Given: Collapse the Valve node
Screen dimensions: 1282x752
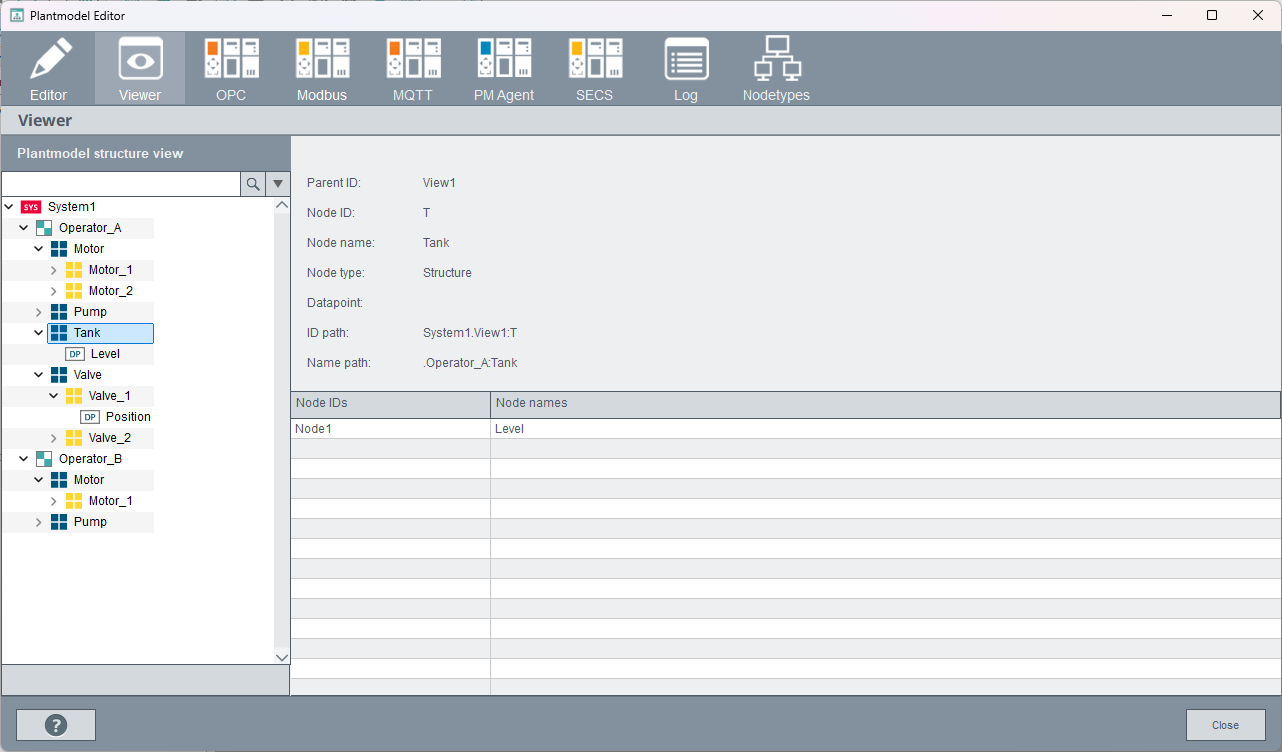Looking at the screenshot, I should click(39, 375).
